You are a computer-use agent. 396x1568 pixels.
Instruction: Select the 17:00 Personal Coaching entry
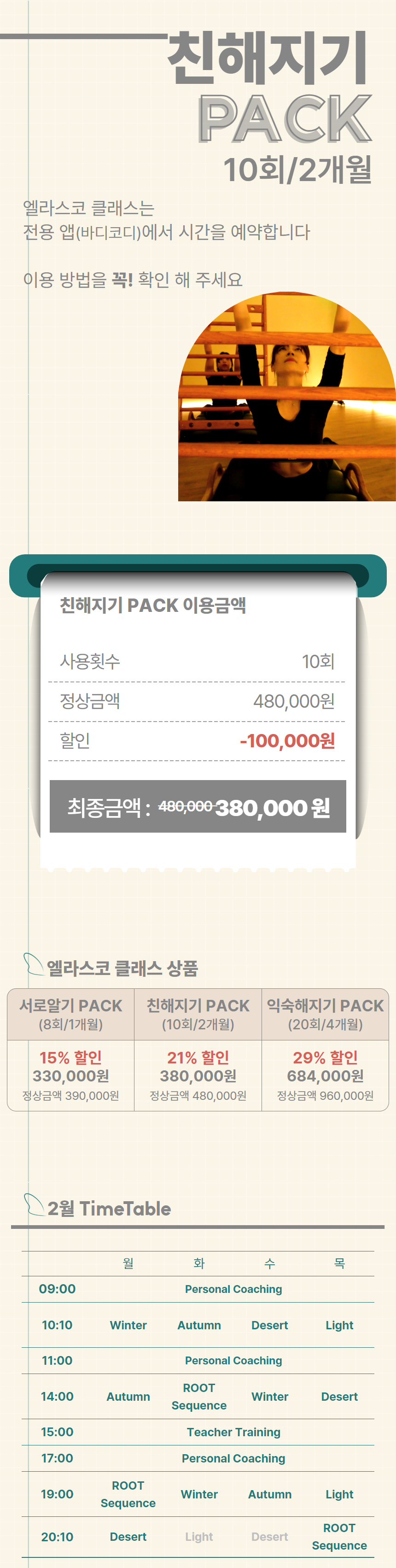pyautogui.click(x=233, y=1458)
